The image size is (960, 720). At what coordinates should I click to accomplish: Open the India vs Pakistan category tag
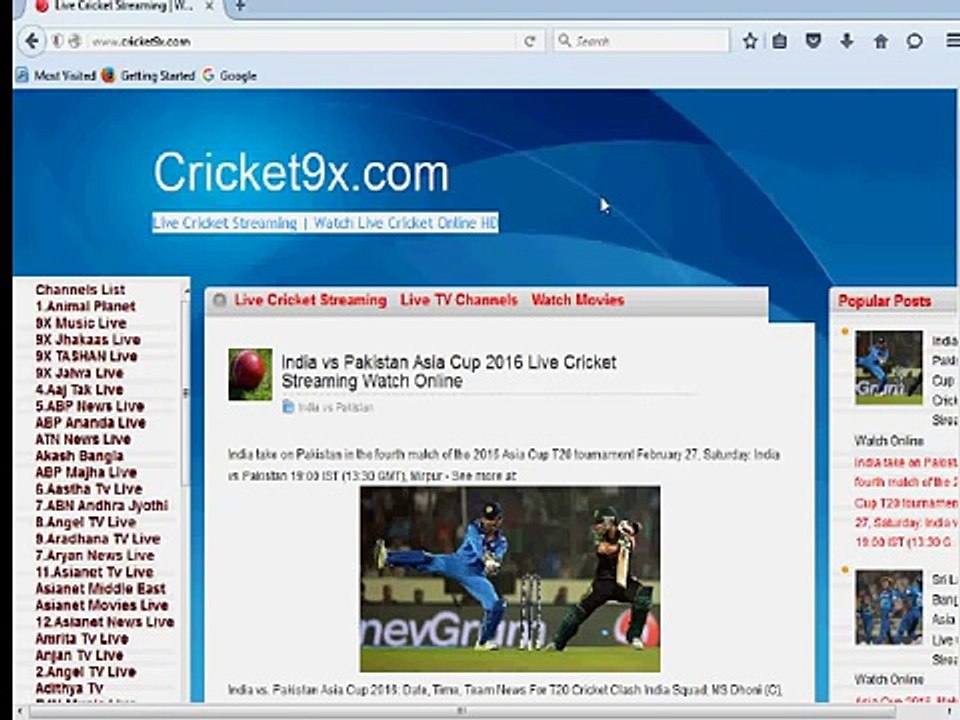(336, 407)
